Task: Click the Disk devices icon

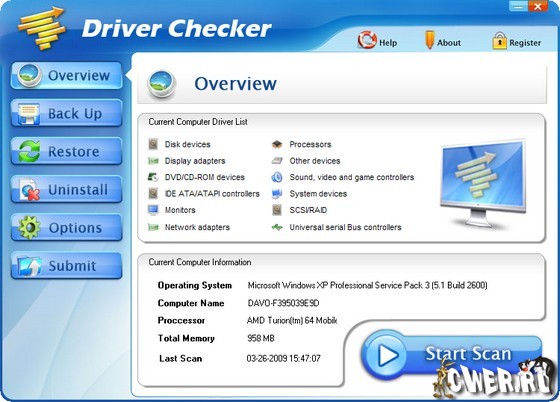Action: tap(153, 144)
